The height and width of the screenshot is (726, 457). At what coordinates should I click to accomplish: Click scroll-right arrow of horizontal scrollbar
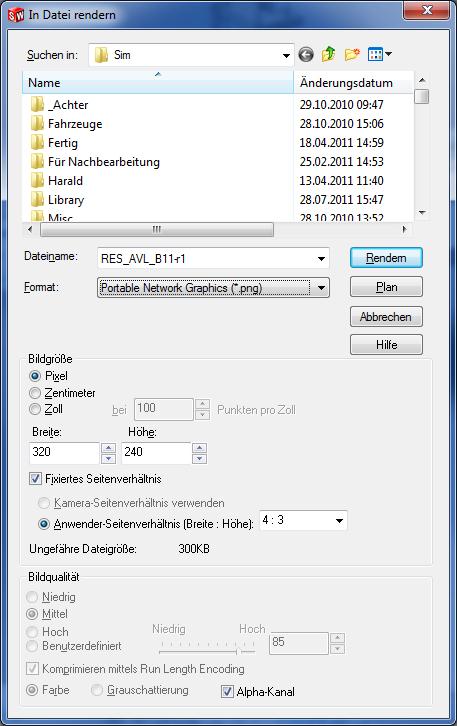(404, 229)
